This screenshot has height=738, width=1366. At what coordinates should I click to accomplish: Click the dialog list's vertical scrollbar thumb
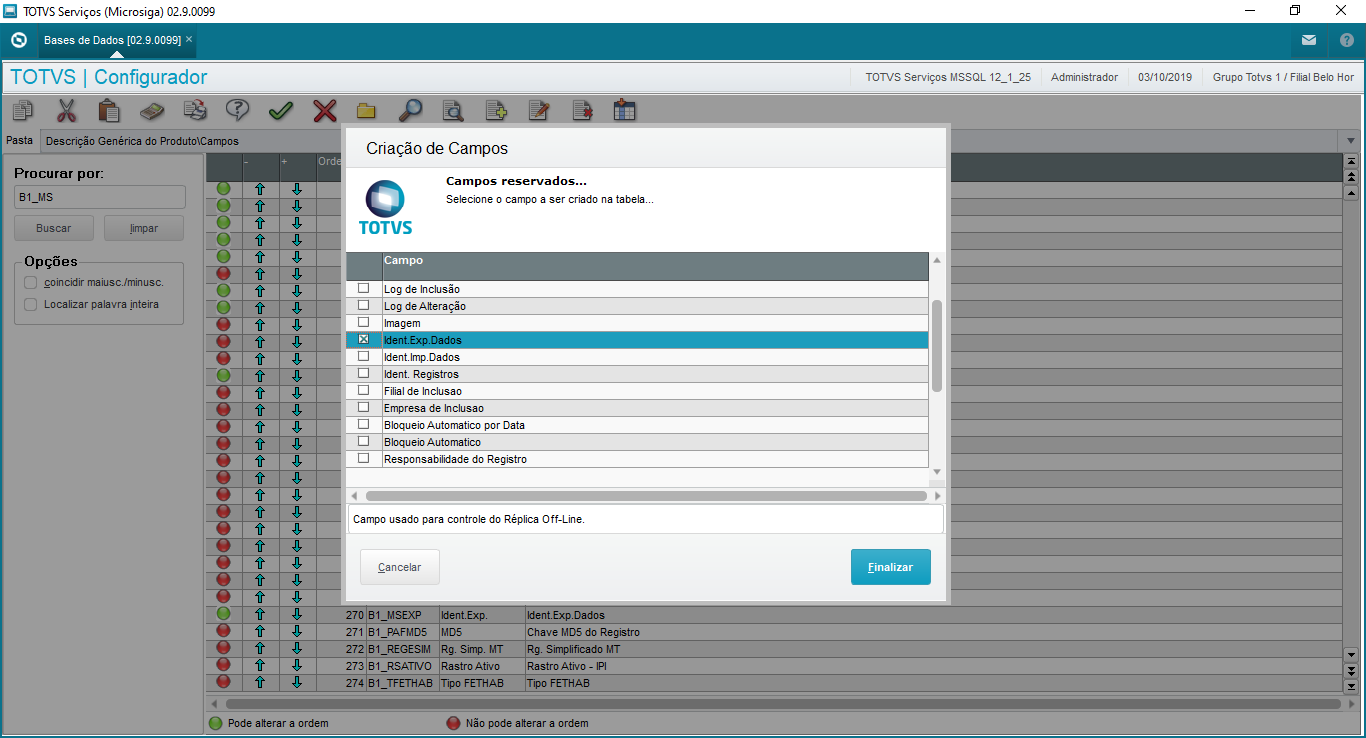[937, 345]
